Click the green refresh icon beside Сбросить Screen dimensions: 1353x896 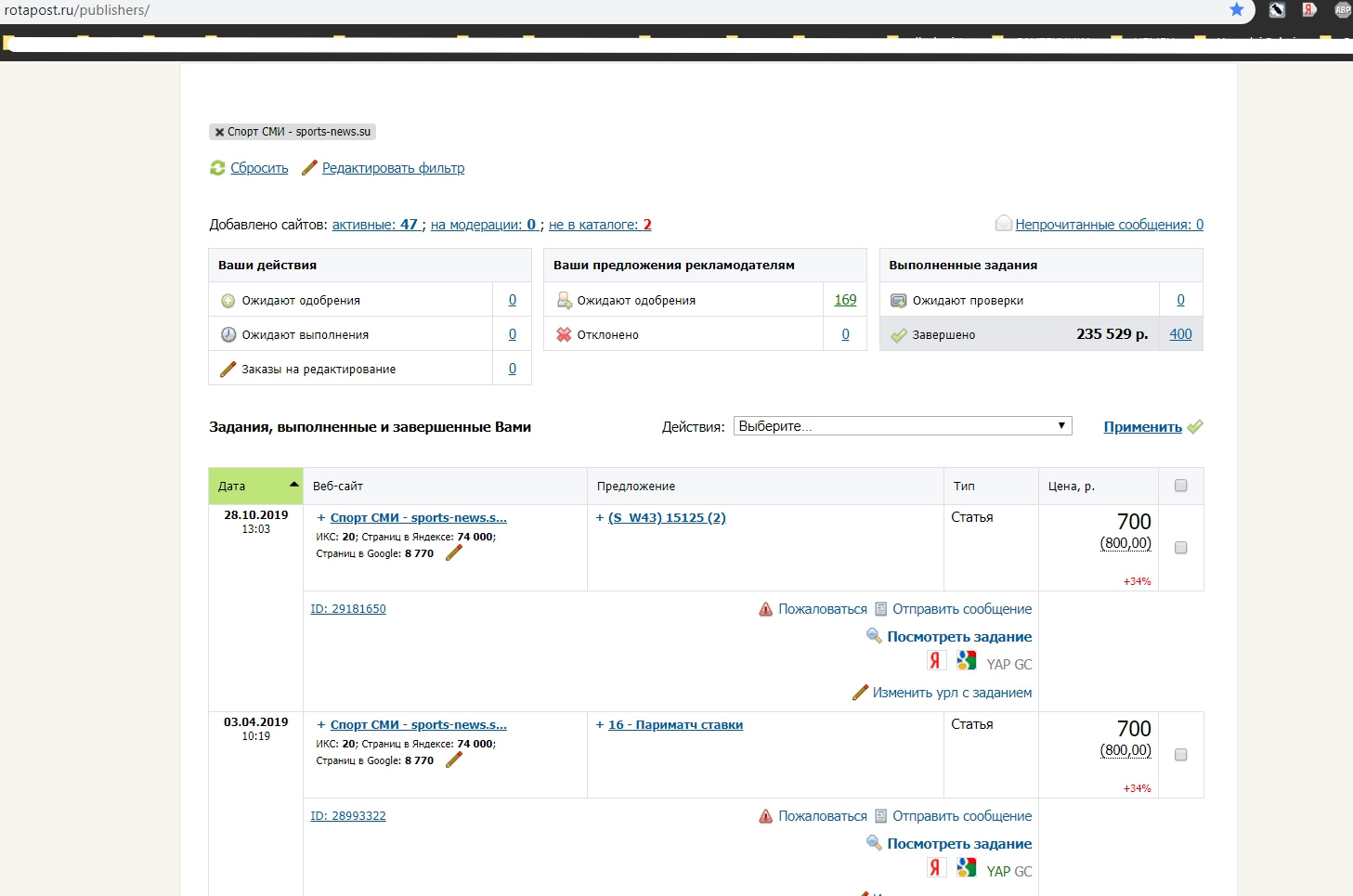pos(217,168)
